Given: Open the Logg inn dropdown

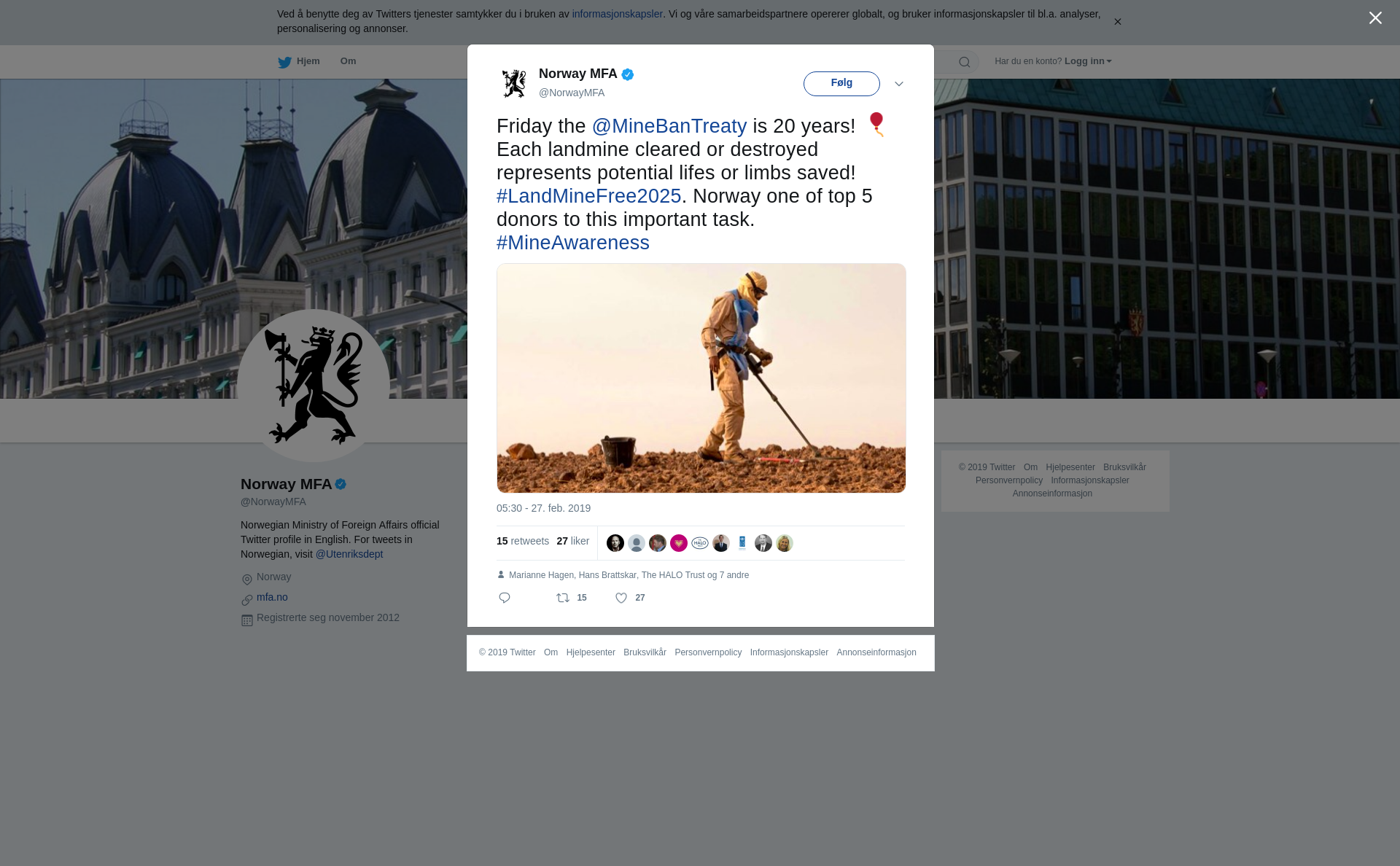Looking at the screenshot, I should point(1088,61).
